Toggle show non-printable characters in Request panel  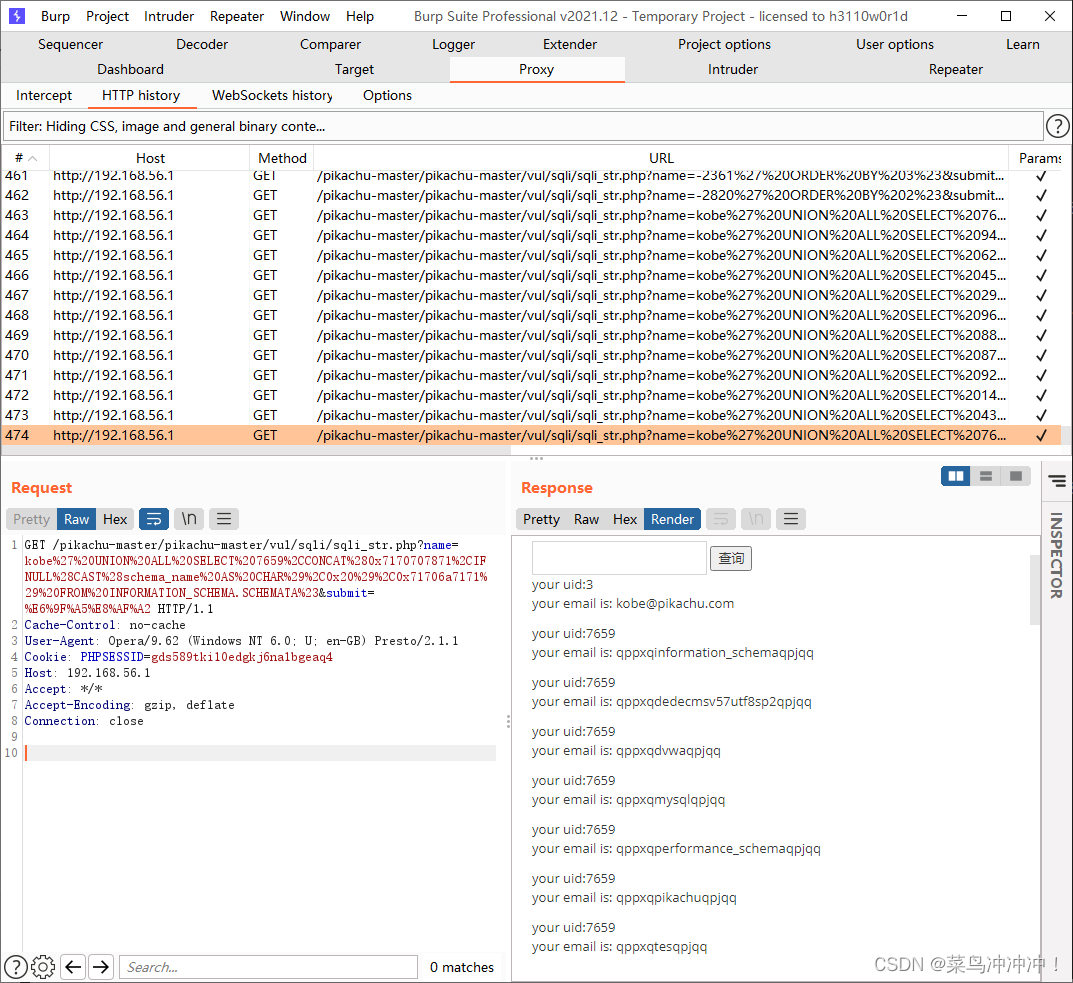coord(189,519)
